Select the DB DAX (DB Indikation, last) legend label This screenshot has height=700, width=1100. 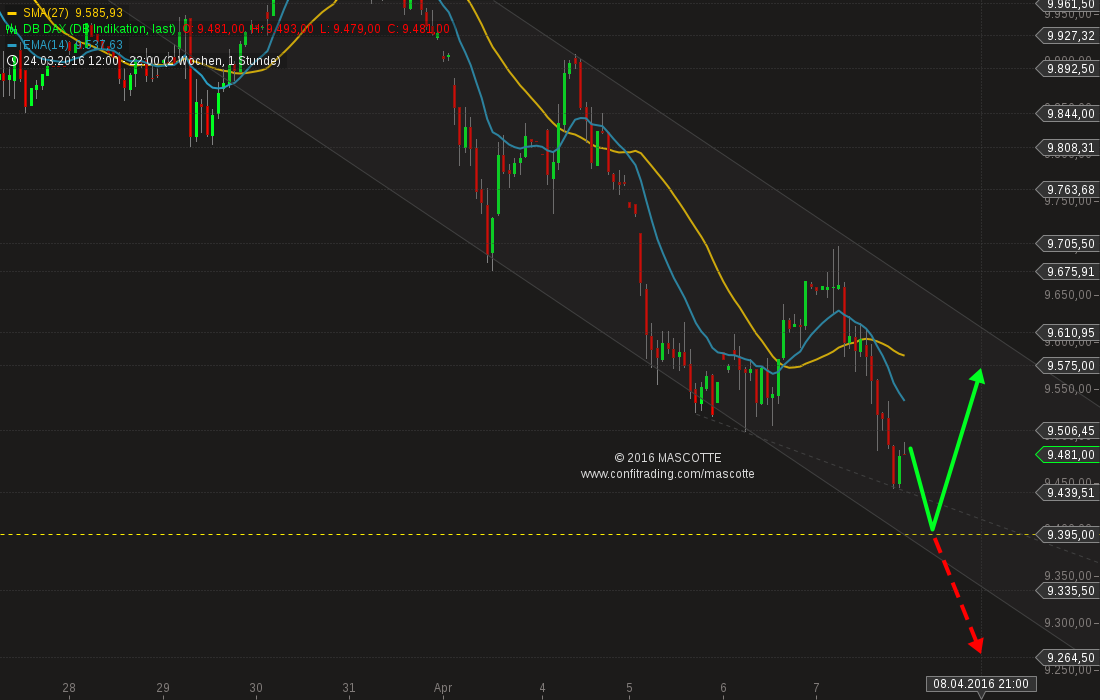click(99, 29)
